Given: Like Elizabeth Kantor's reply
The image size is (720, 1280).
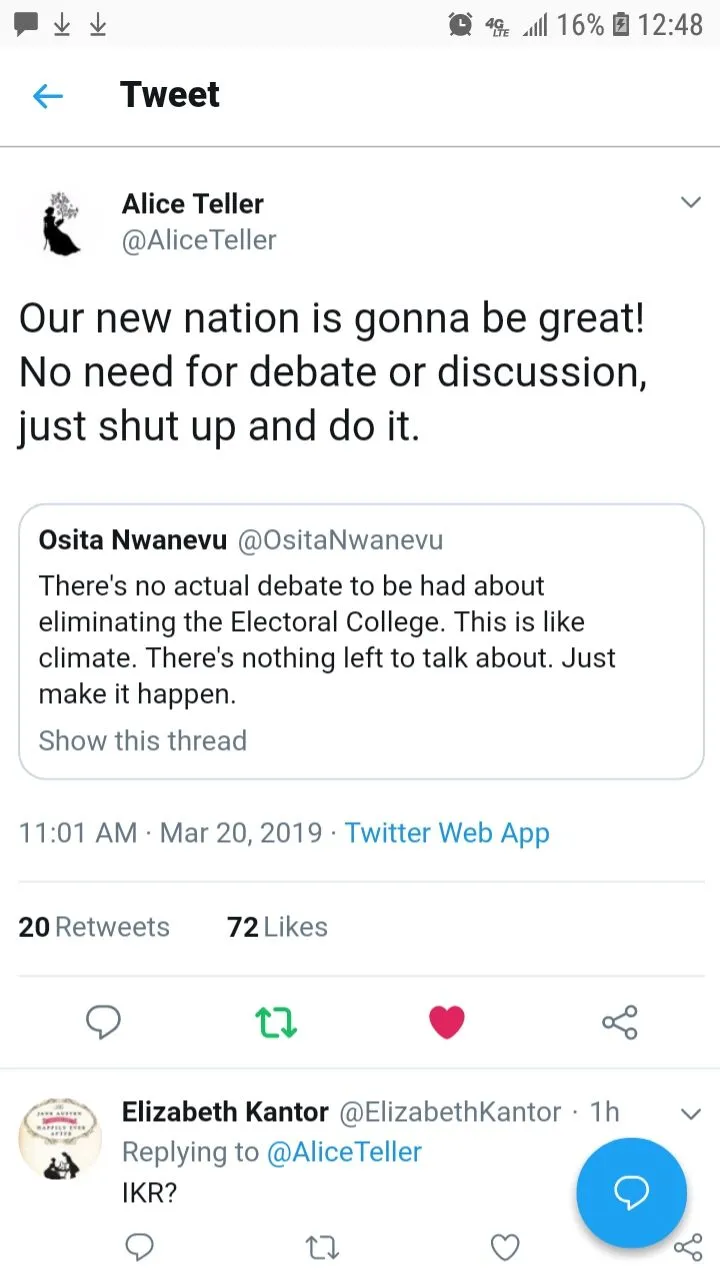Looking at the screenshot, I should point(505,1246).
